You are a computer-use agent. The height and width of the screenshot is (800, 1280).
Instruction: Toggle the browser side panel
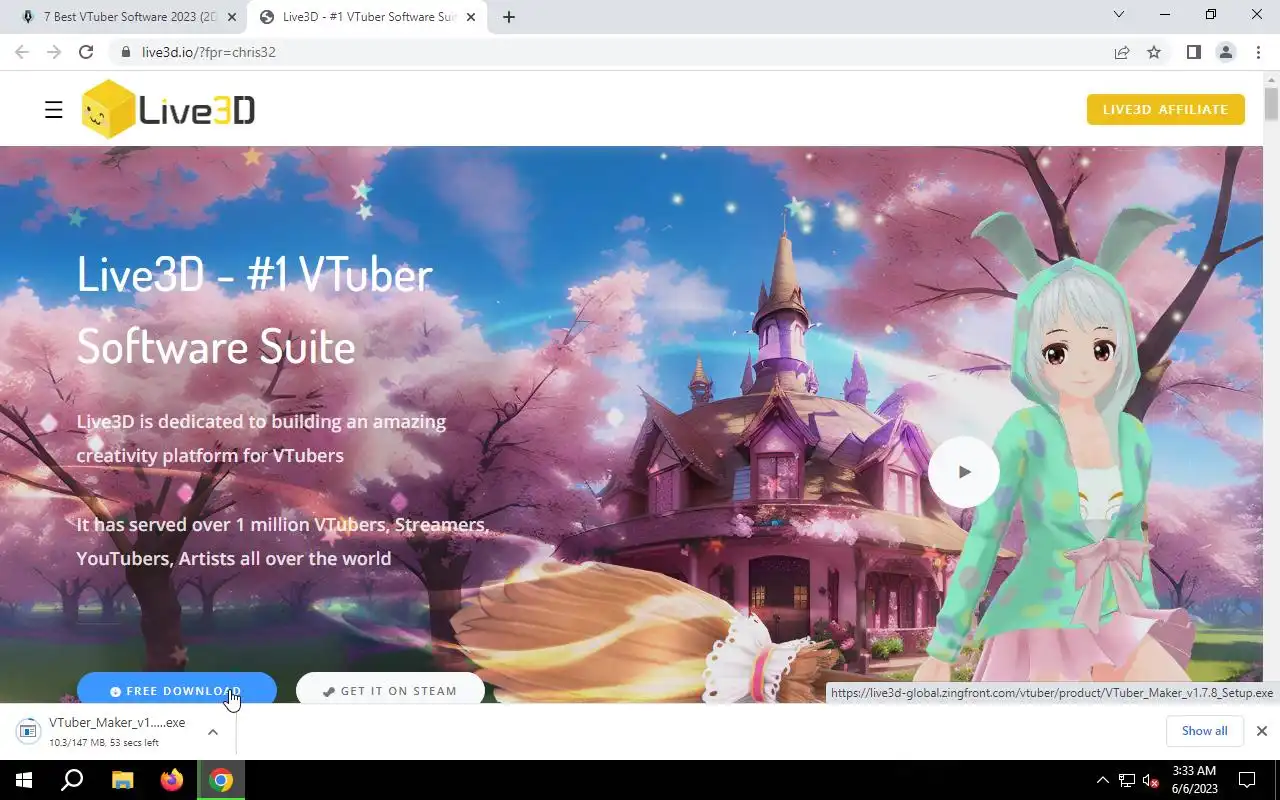coord(1193,52)
